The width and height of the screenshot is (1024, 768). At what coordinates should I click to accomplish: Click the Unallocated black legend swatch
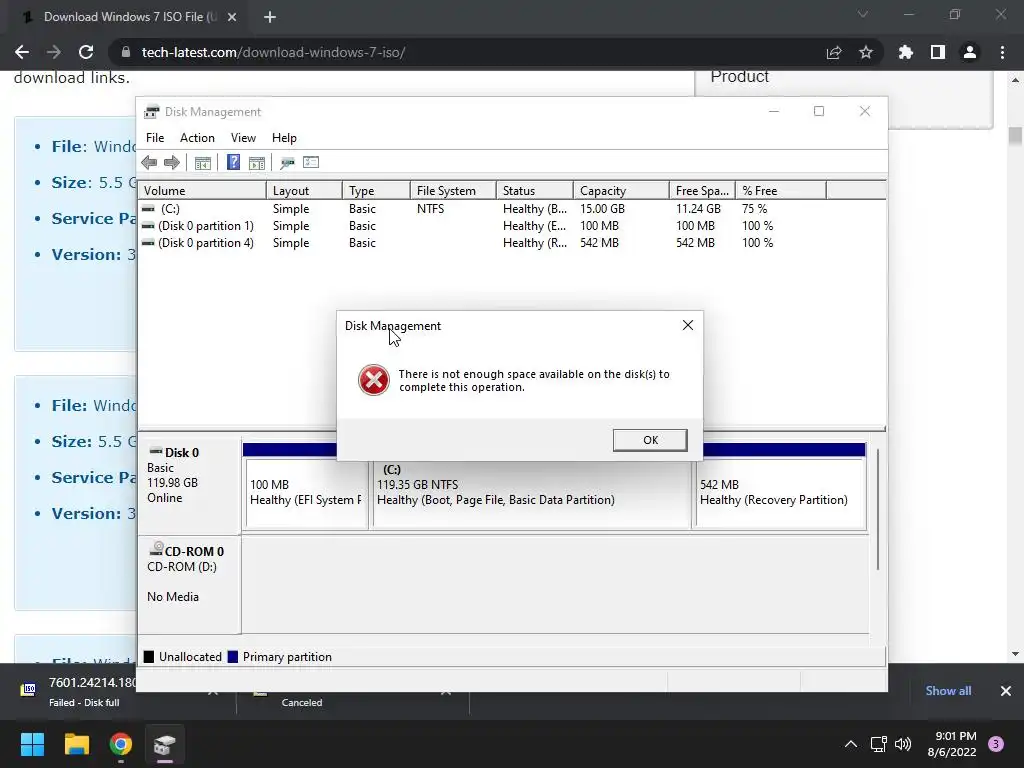(x=149, y=657)
